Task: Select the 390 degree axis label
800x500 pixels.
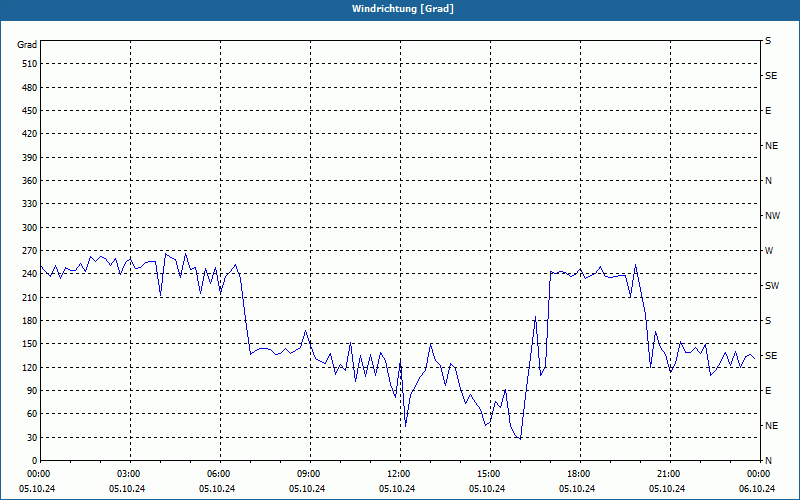Action: (30, 158)
